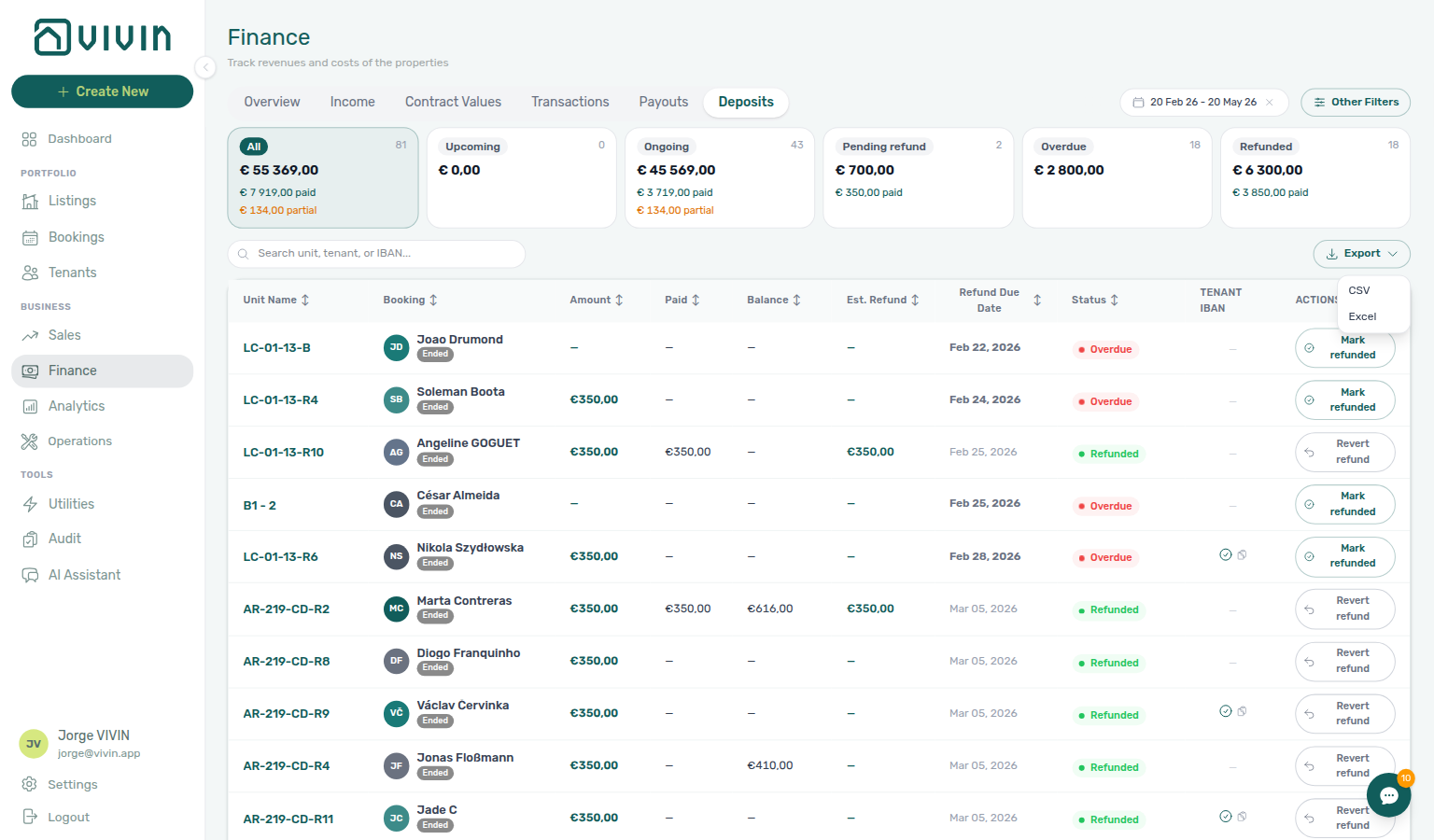Open Other Filters
This screenshot has height=840, width=1434.
pos(1356,103)
